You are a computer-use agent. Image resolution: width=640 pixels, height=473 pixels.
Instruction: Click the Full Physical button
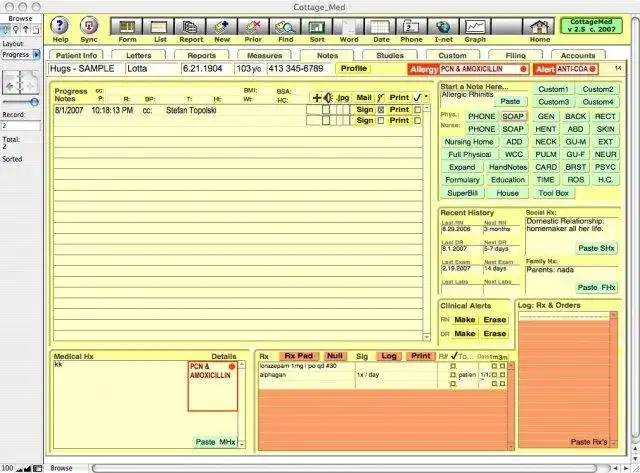point(470,155)
